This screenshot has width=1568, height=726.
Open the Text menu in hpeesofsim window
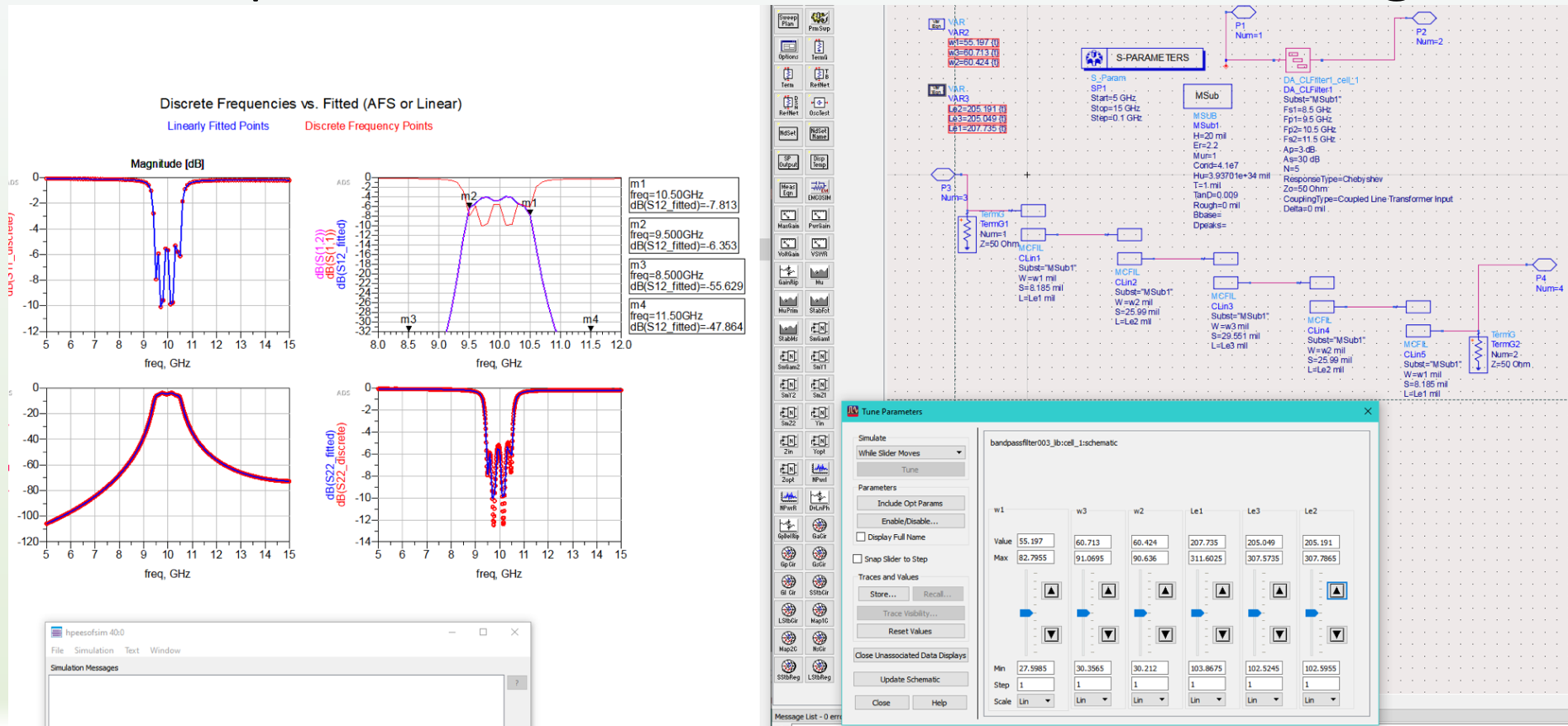[132, 650]
